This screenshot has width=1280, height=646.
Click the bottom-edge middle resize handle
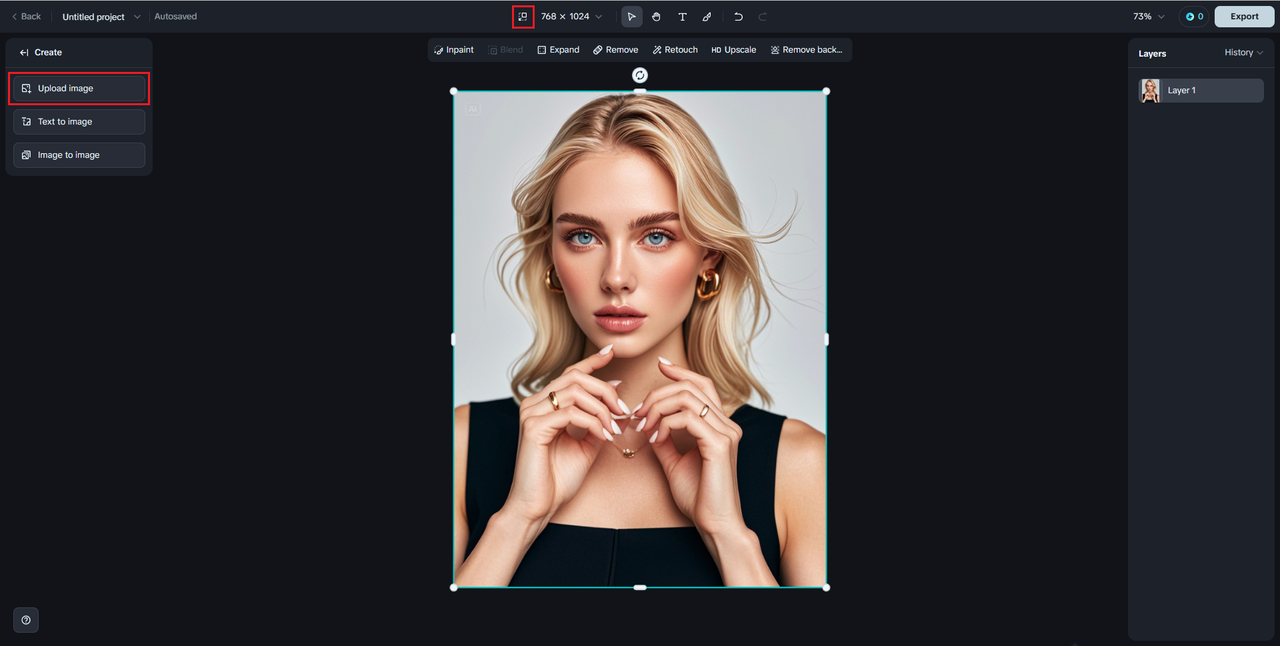640,587
